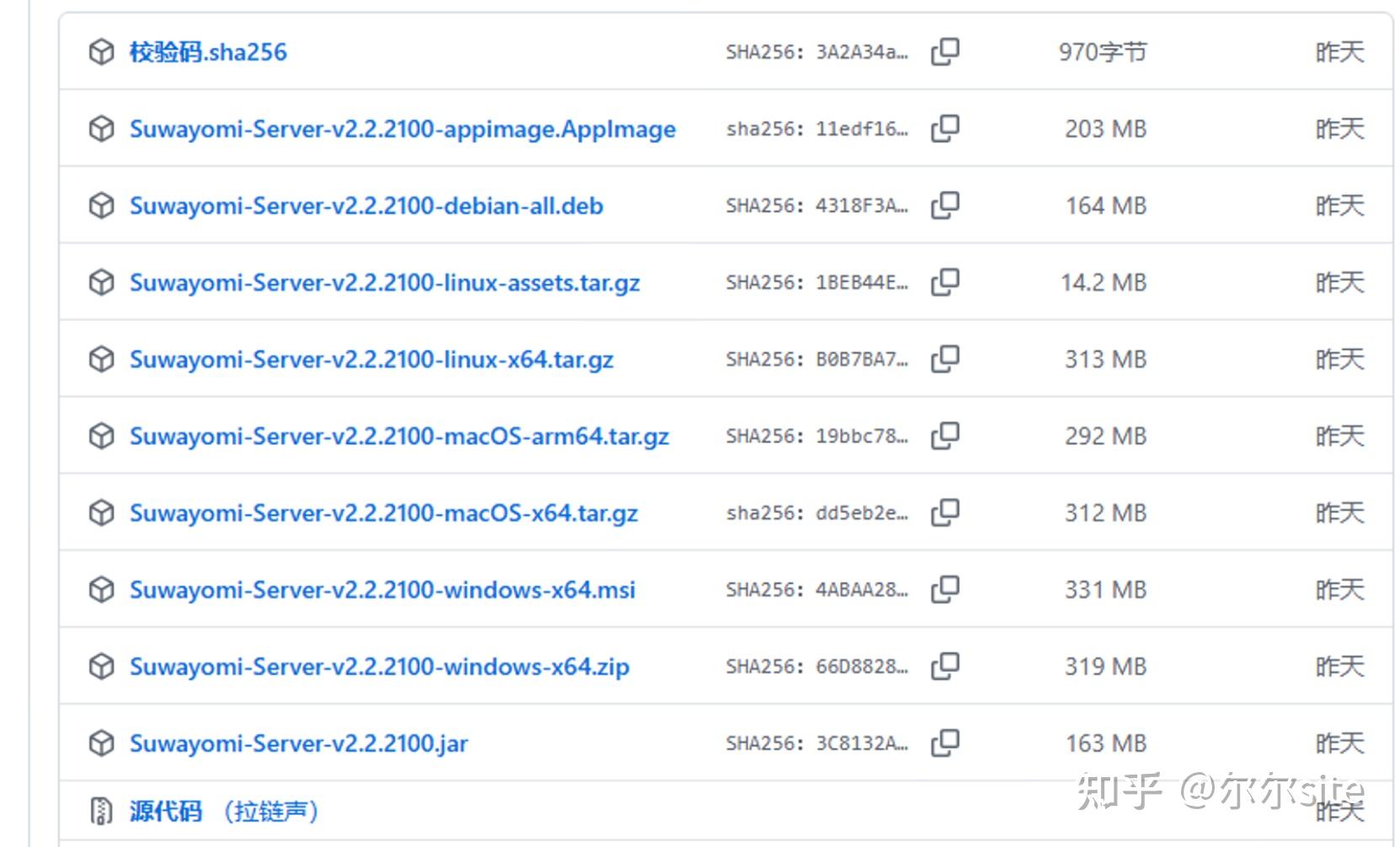
Task: Click the 970字节 file size
Action: 1103,52
